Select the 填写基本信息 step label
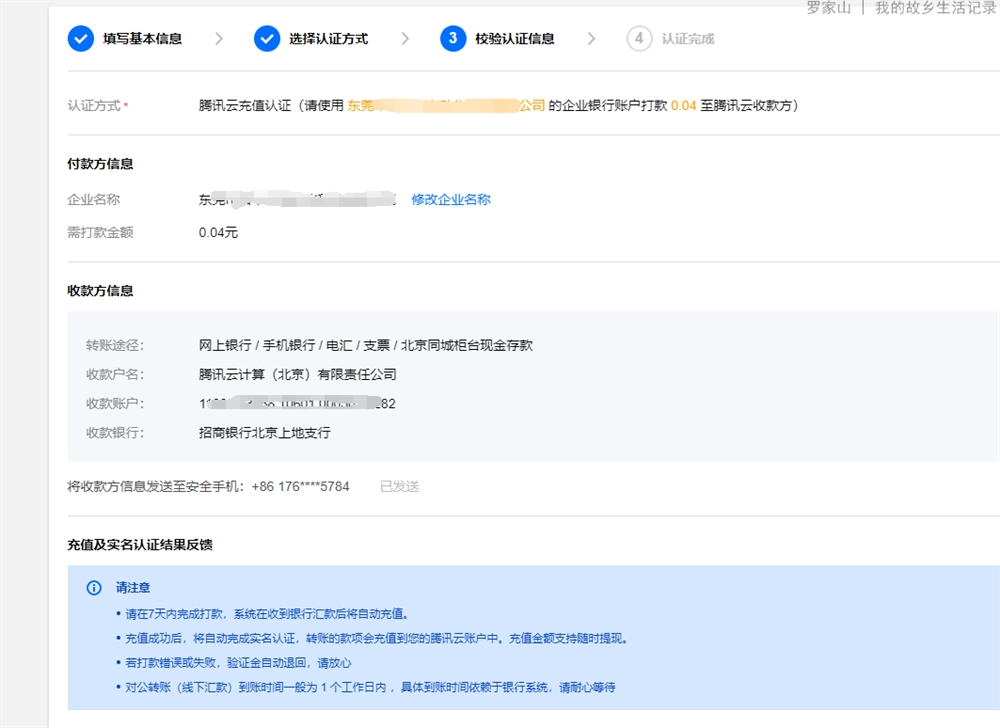This screenshot has width=1000, height=728. (142, 39)
